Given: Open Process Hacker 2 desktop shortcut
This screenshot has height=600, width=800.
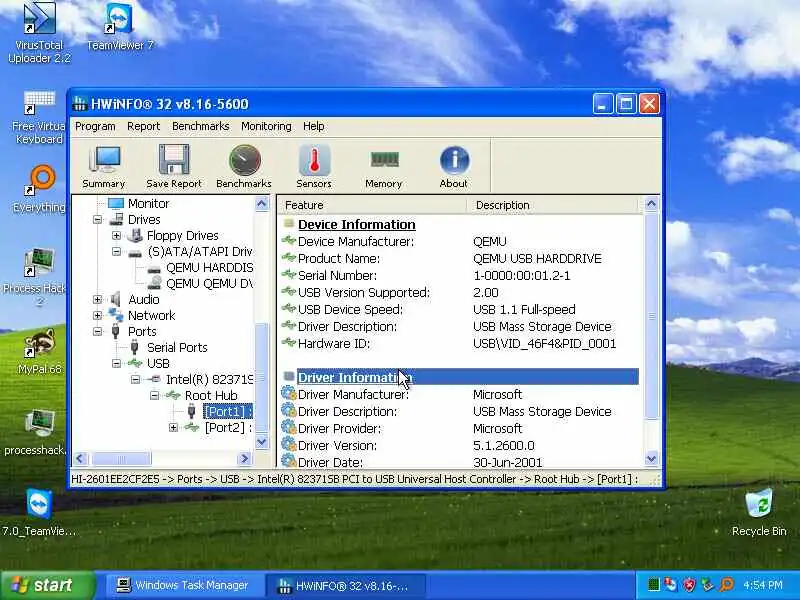Looking at the screenshot, I should pyautogui.click(x=39, y=277).
